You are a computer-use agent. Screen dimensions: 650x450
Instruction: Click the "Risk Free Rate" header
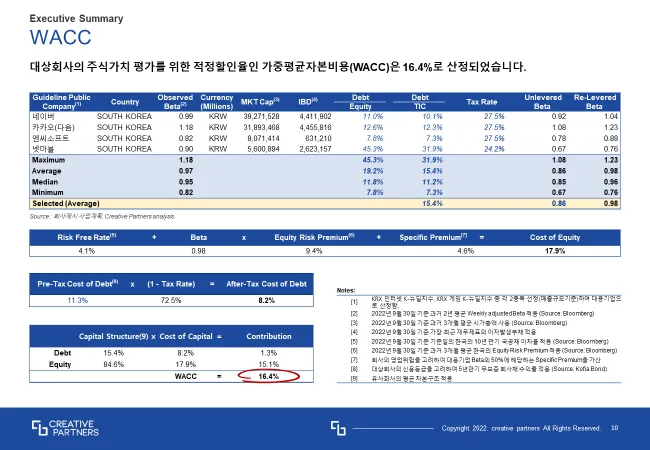[87, 237]
